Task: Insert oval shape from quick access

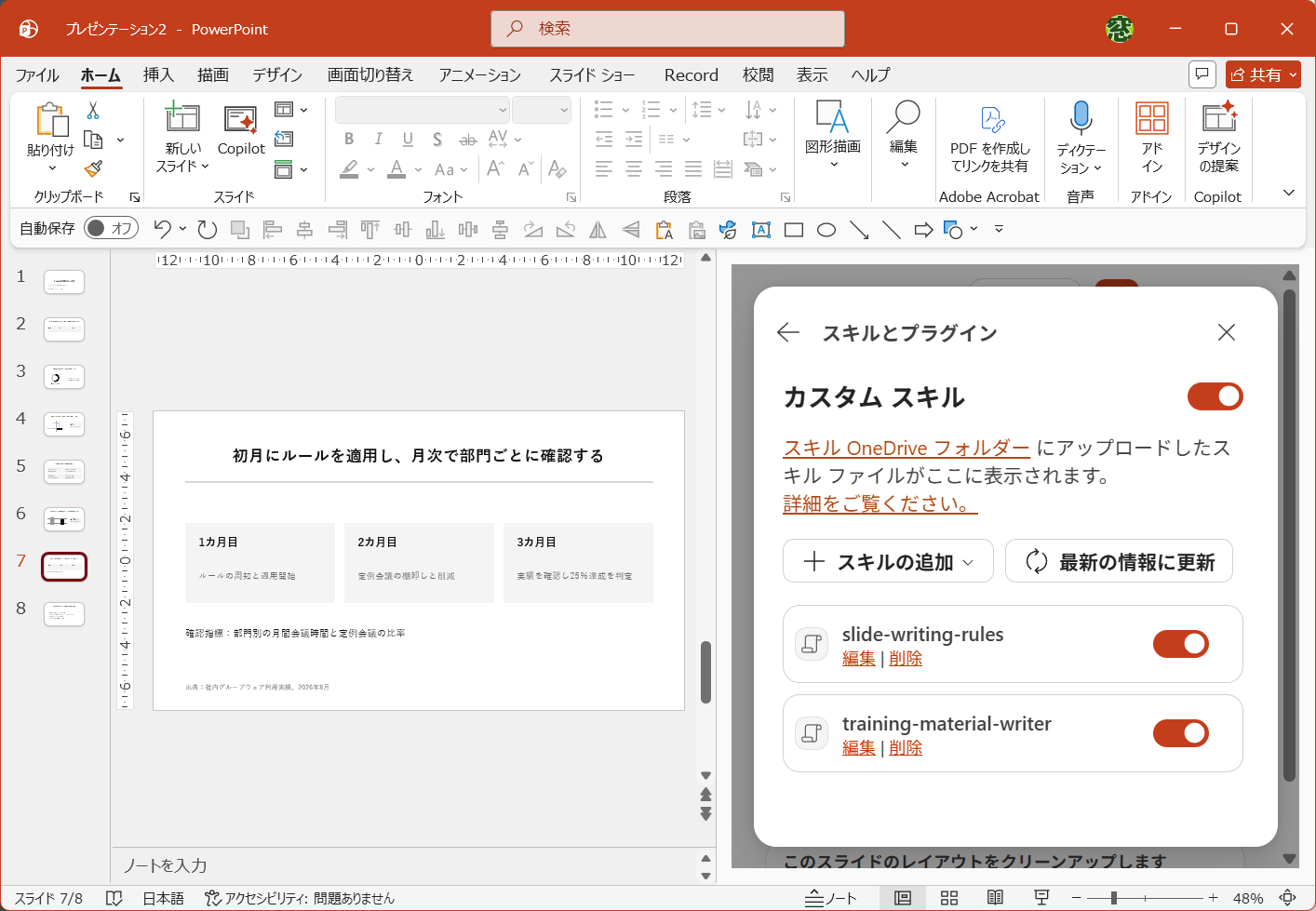Action: click(826, 230)
